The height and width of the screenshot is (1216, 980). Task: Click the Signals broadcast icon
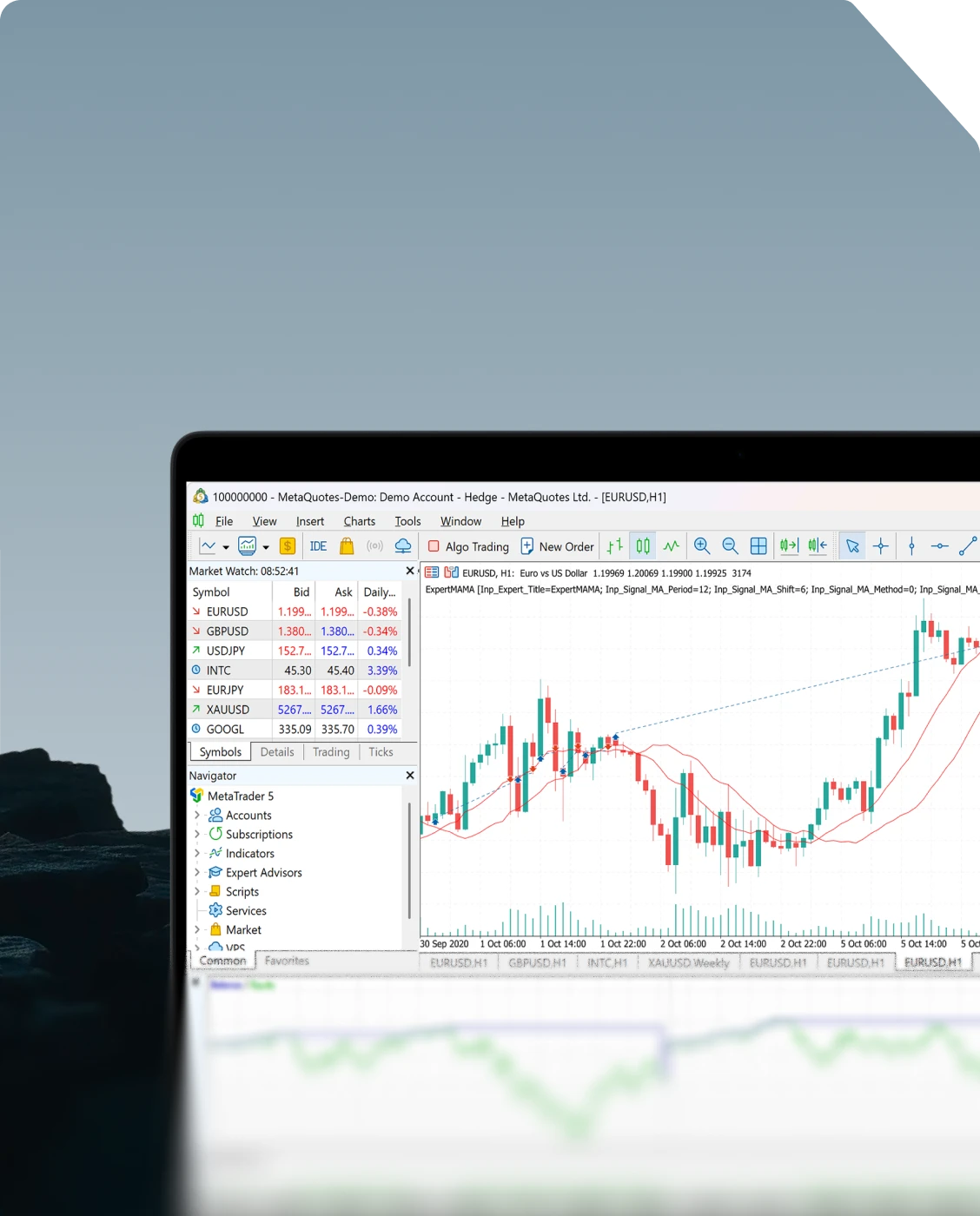(374, 546)
